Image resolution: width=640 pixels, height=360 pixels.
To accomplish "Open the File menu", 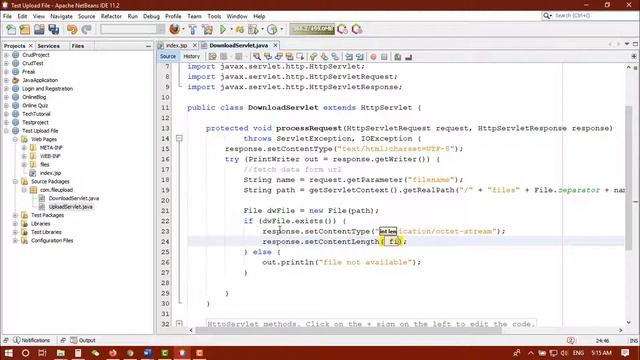I will point(7,16).
